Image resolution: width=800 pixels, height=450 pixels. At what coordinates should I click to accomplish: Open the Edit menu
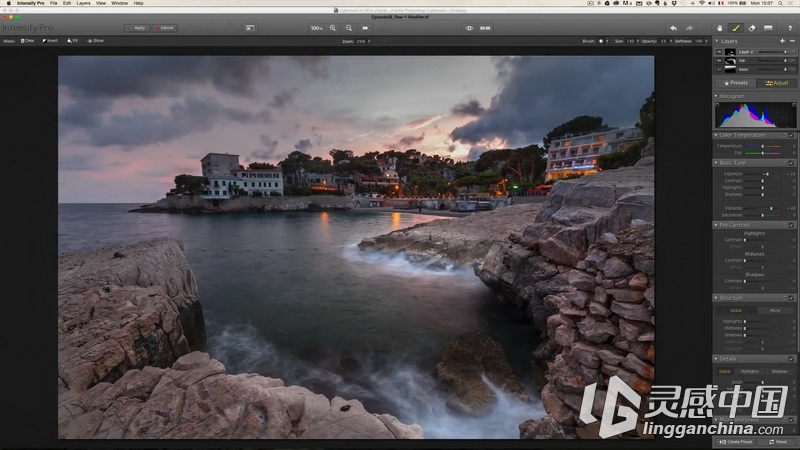coord(67,3)
